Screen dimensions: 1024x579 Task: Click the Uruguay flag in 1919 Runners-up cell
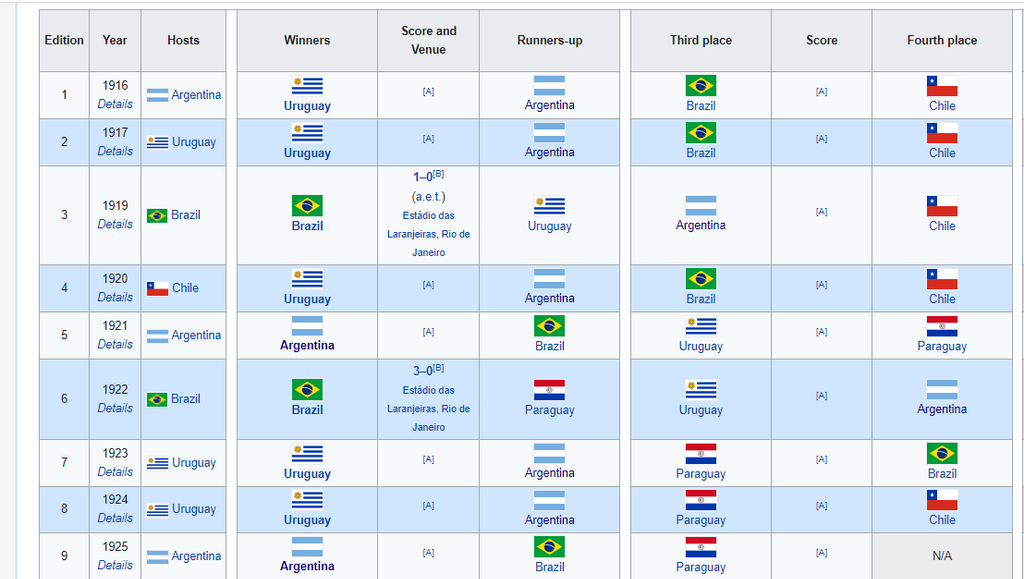tap(549, 206)
